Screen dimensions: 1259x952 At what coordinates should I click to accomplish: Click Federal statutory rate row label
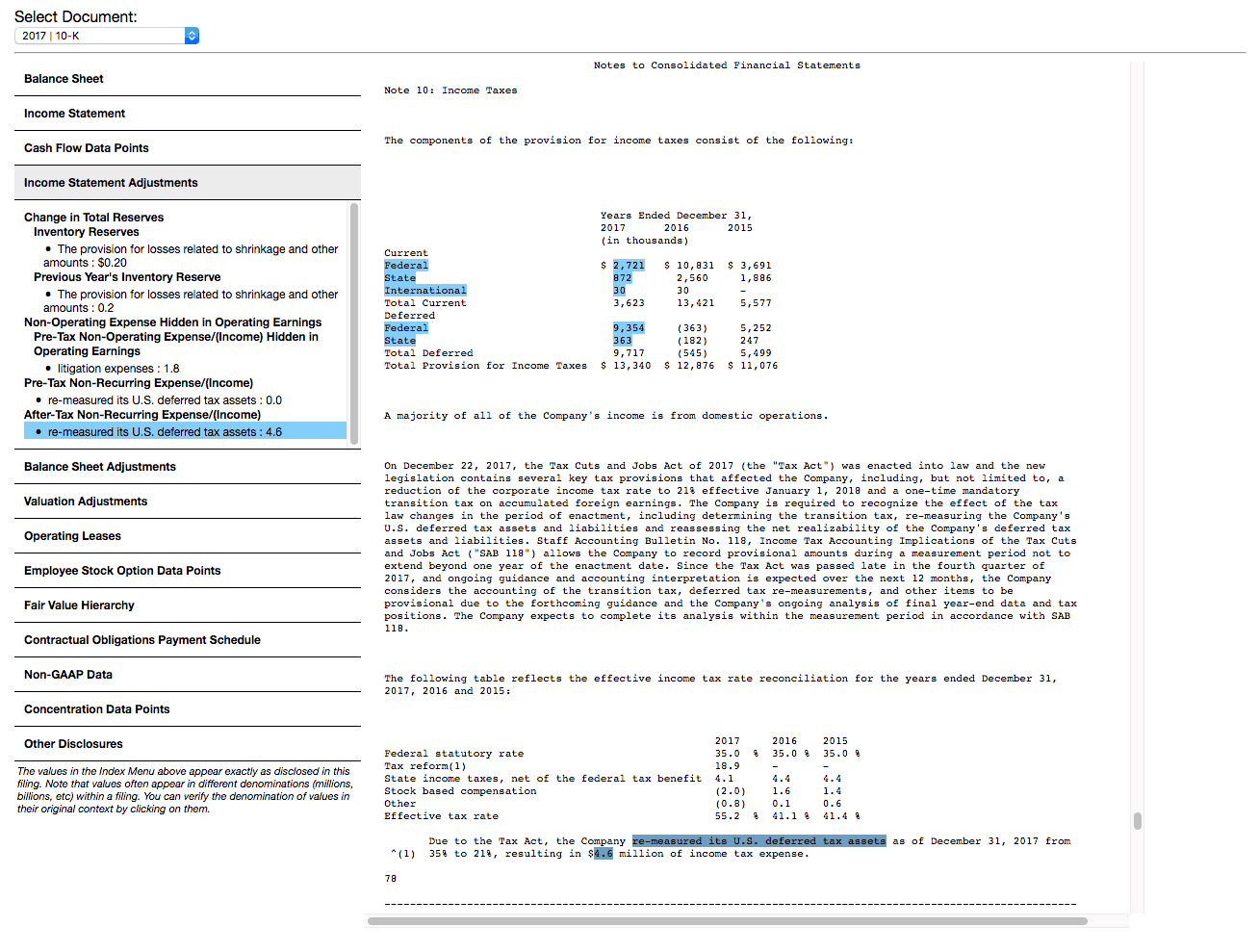point(454,754)
